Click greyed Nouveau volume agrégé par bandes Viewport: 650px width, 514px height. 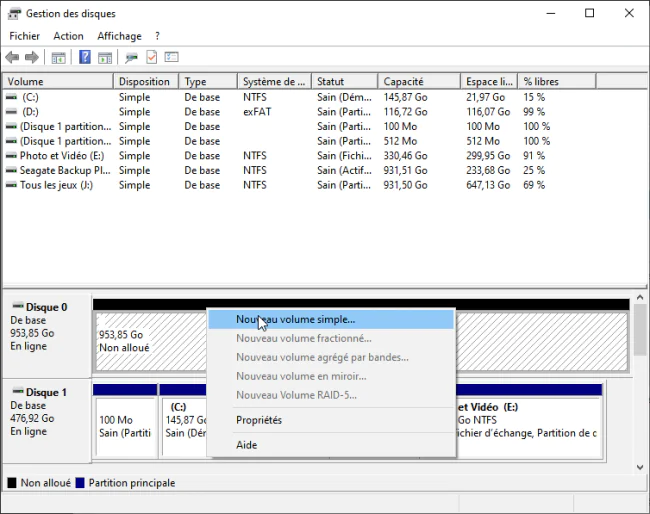pos(331,357)
